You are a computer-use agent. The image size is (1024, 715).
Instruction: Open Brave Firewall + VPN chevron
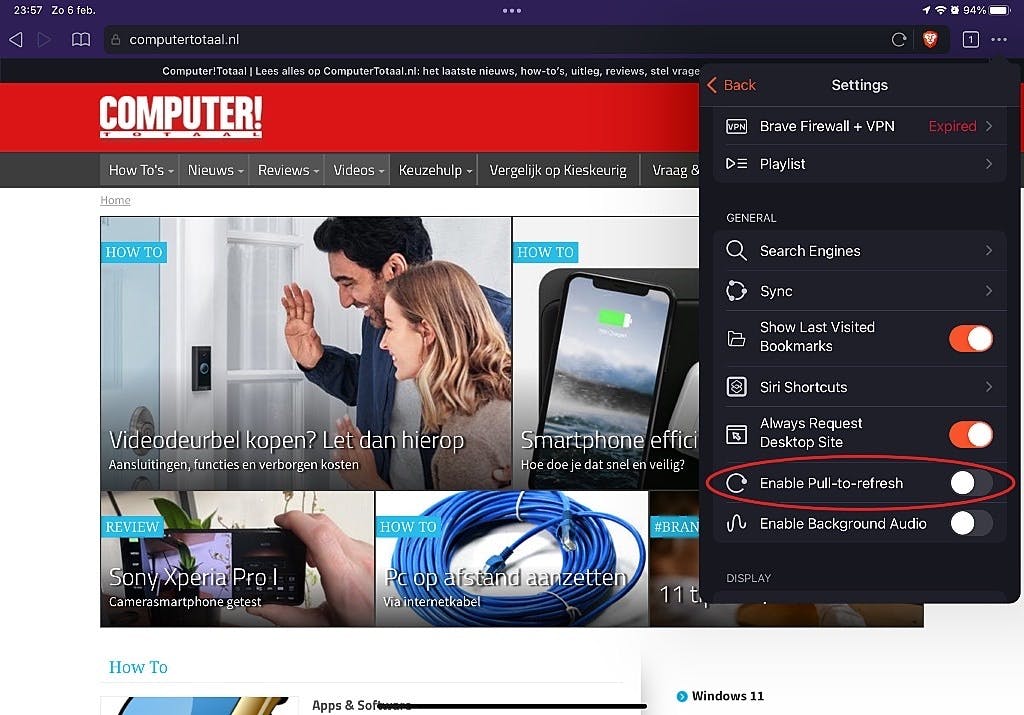989,126
